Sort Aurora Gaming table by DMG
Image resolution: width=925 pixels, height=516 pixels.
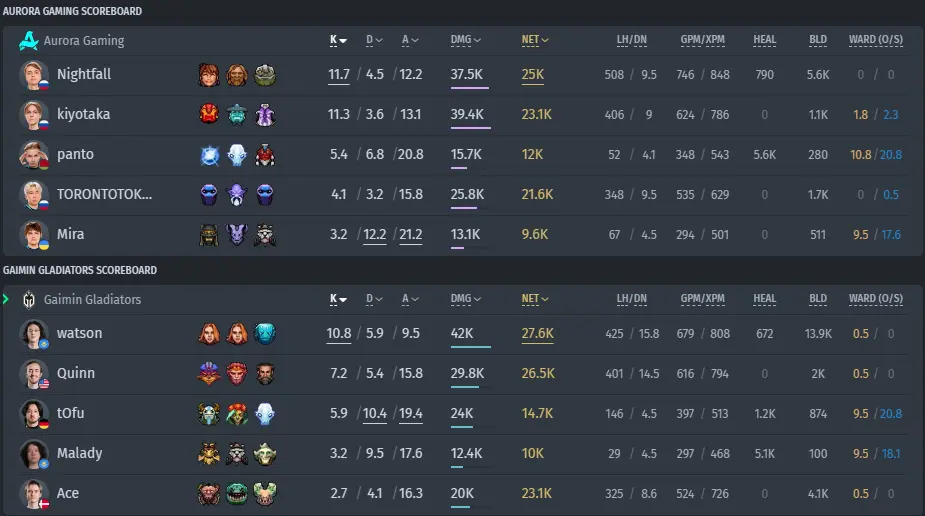coord(465,40)
